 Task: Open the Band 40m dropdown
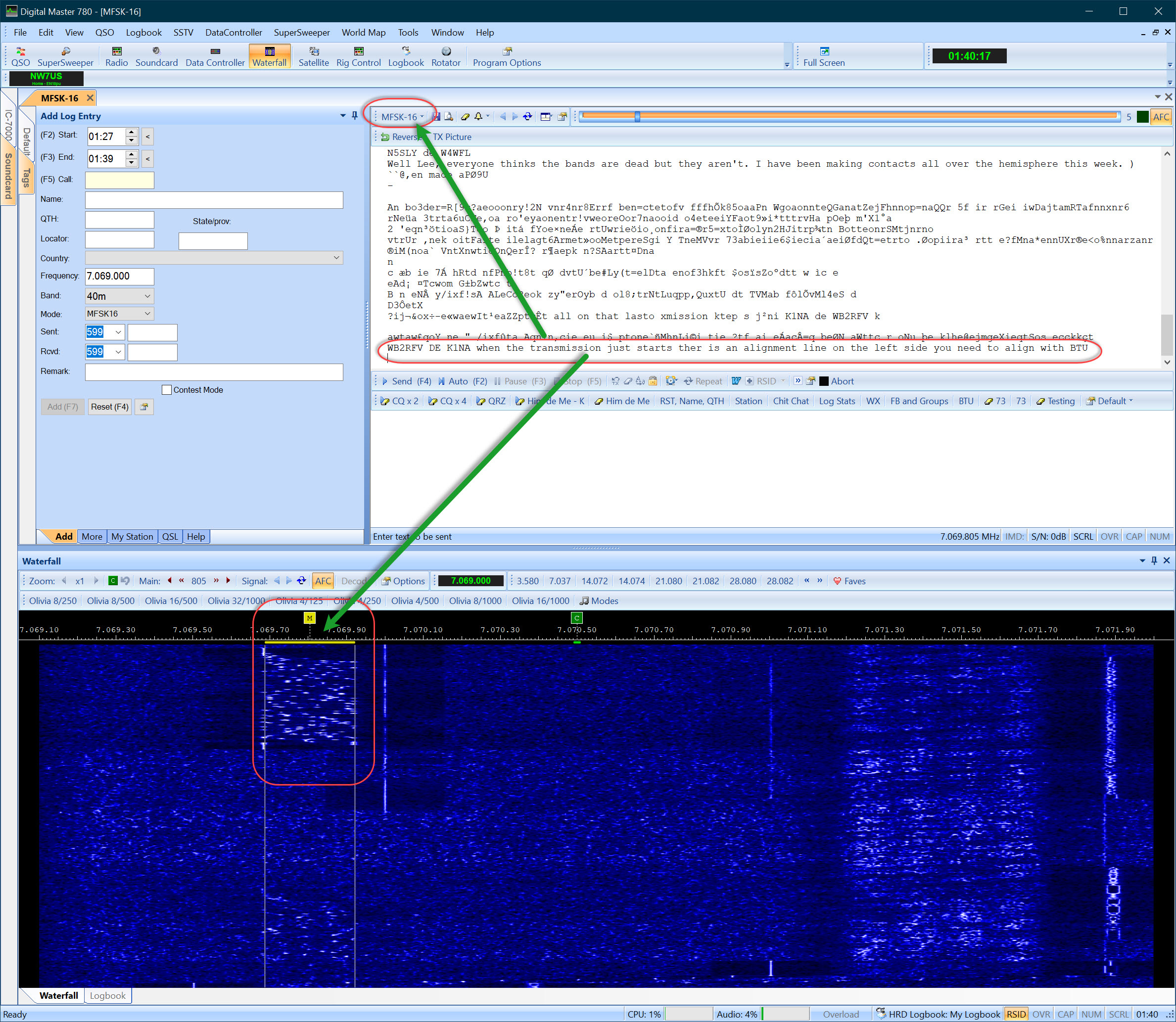pos(147,296)
